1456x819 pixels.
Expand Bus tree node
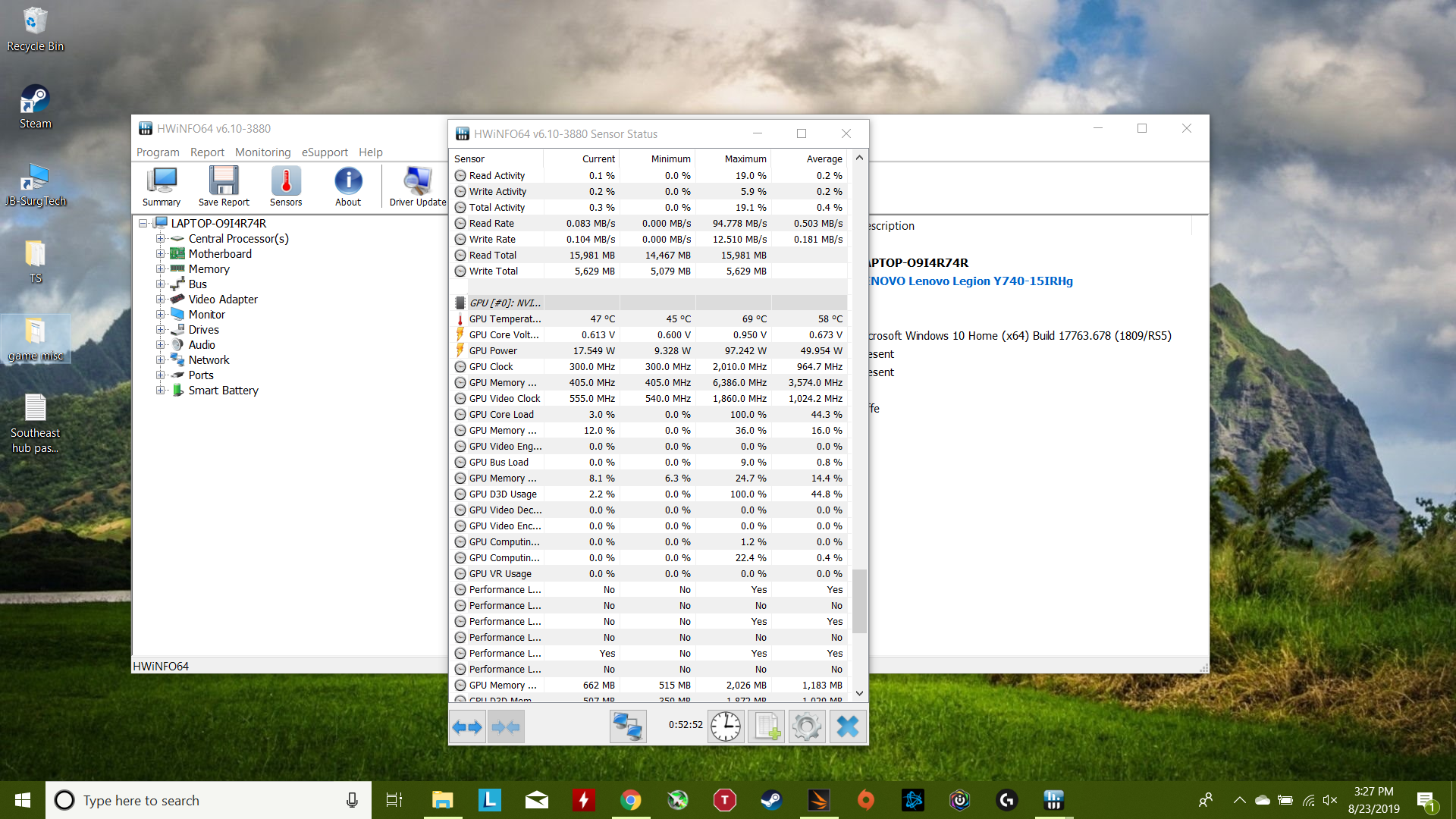(160, 284)
